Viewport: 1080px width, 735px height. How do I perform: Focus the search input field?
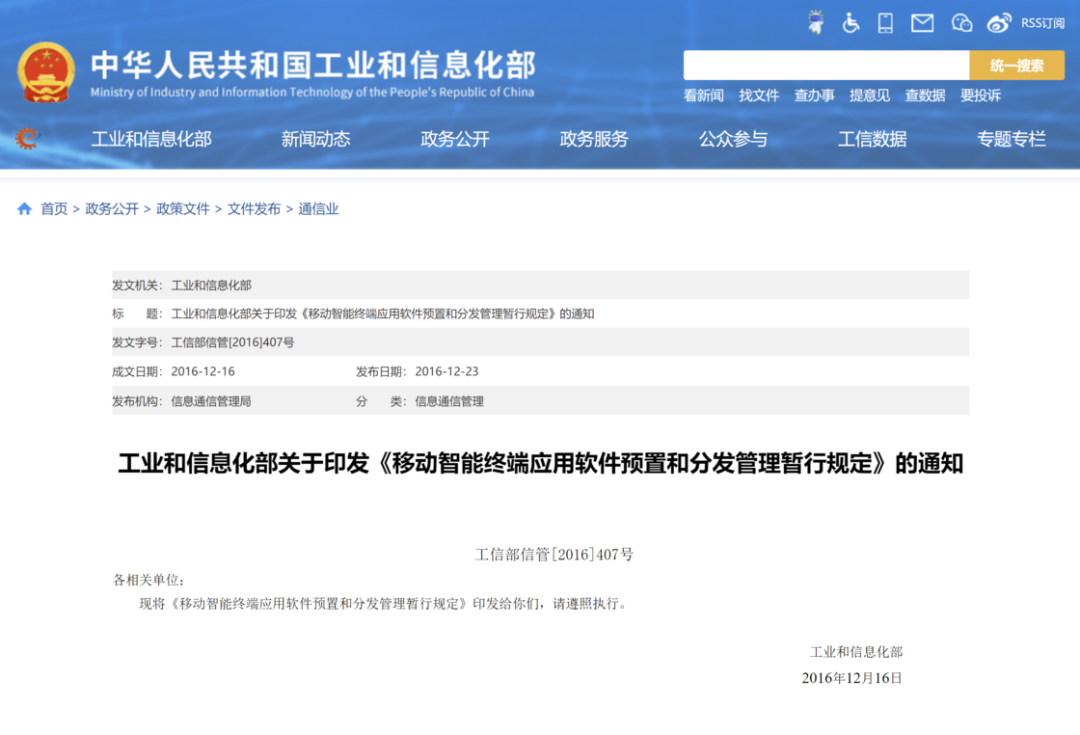[826, 65]
